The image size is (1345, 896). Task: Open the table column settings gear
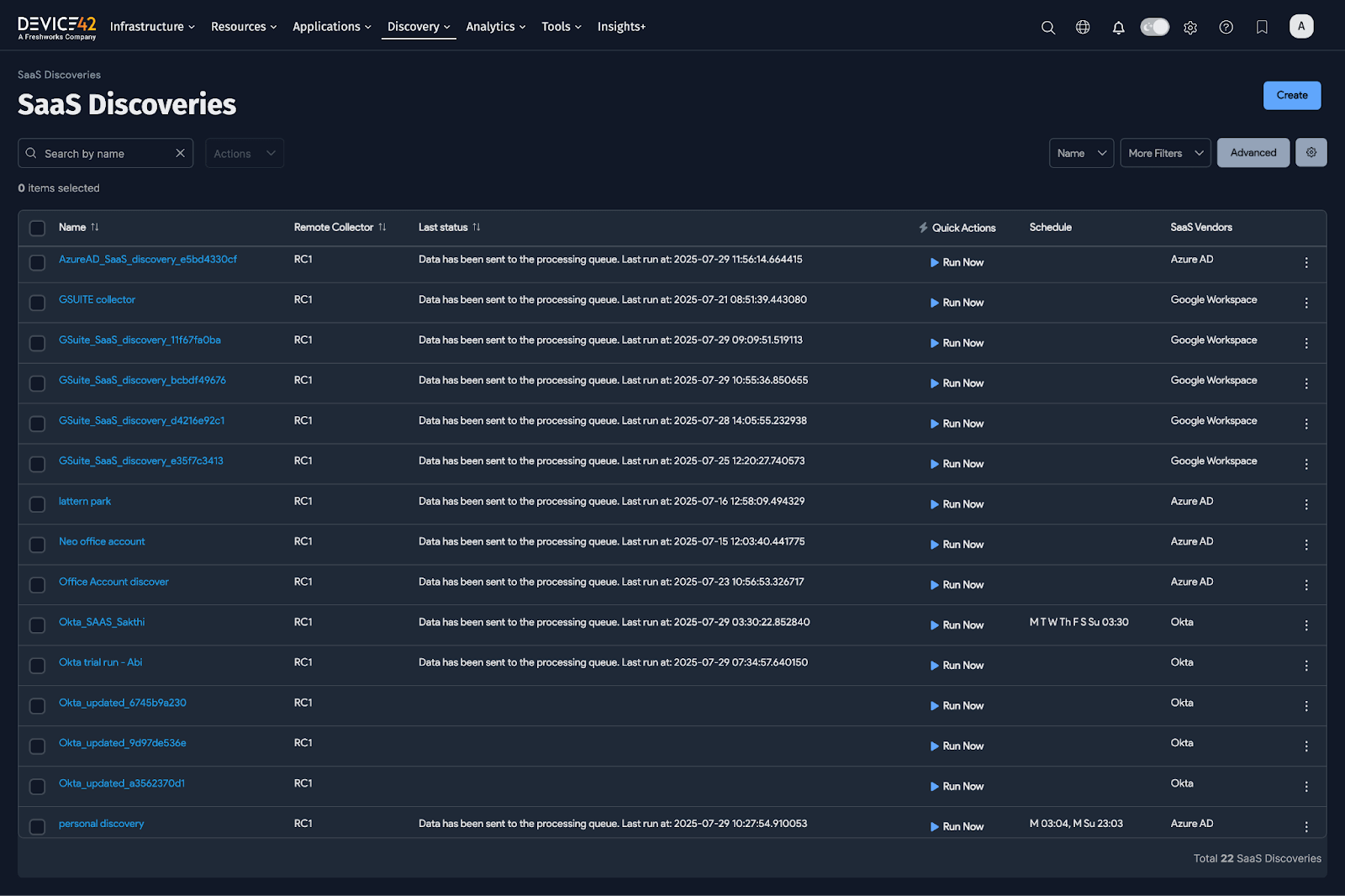[x=1311, y=152]
